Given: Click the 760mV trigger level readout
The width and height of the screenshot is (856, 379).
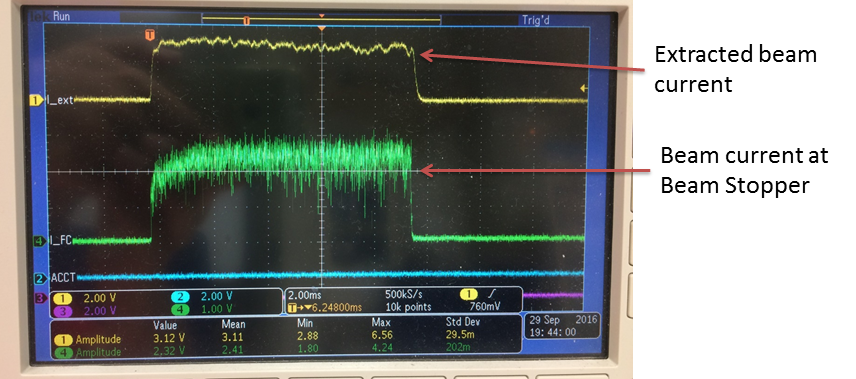Looking at the screenshot, I should tap(485, 307).
